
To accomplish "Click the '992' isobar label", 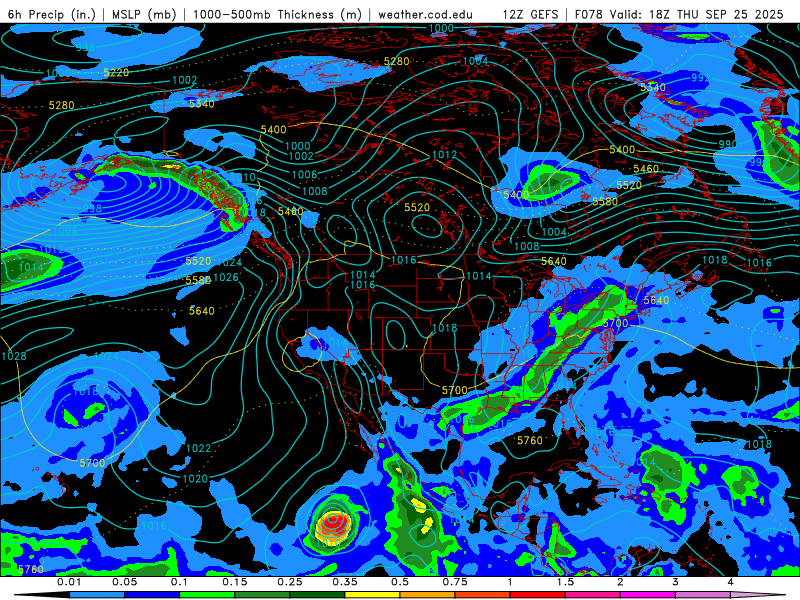I will tap(701, 78).
